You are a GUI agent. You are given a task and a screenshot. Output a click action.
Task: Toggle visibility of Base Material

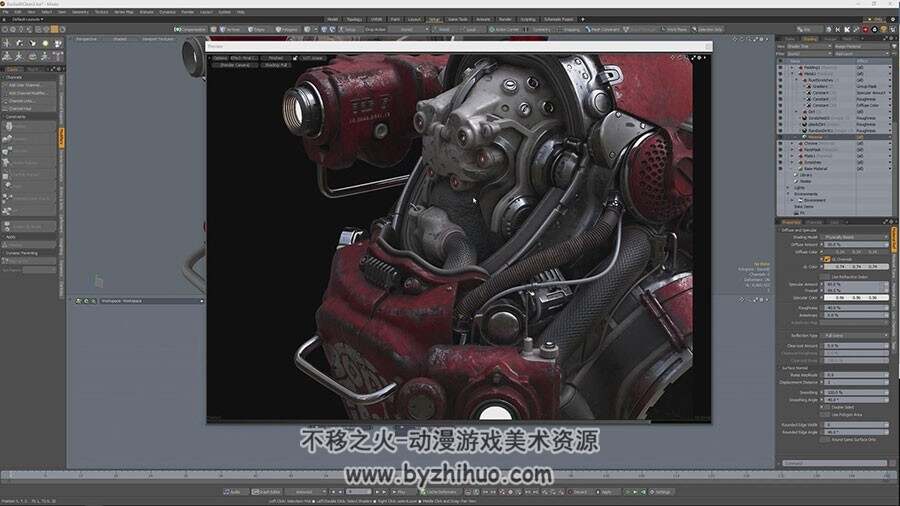click(x=780, y=169)
